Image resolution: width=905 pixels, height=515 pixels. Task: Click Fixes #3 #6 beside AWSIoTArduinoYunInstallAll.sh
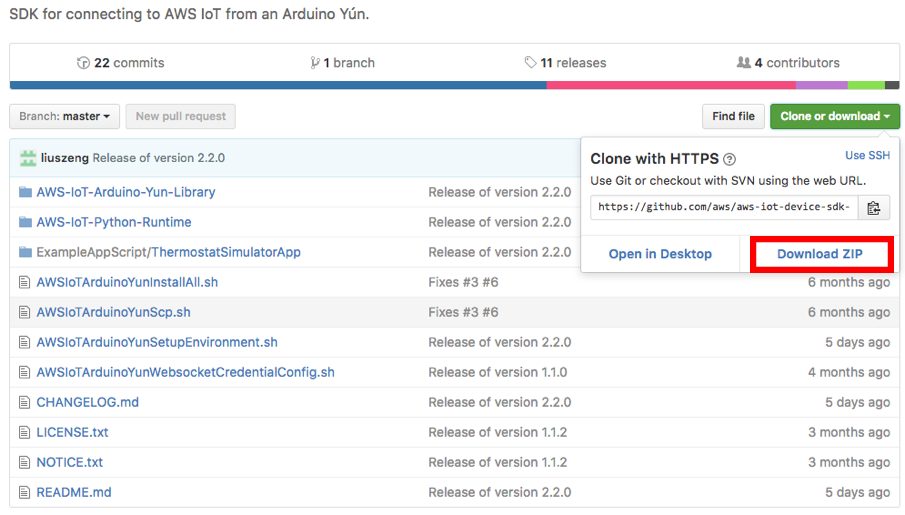point(463,282)
